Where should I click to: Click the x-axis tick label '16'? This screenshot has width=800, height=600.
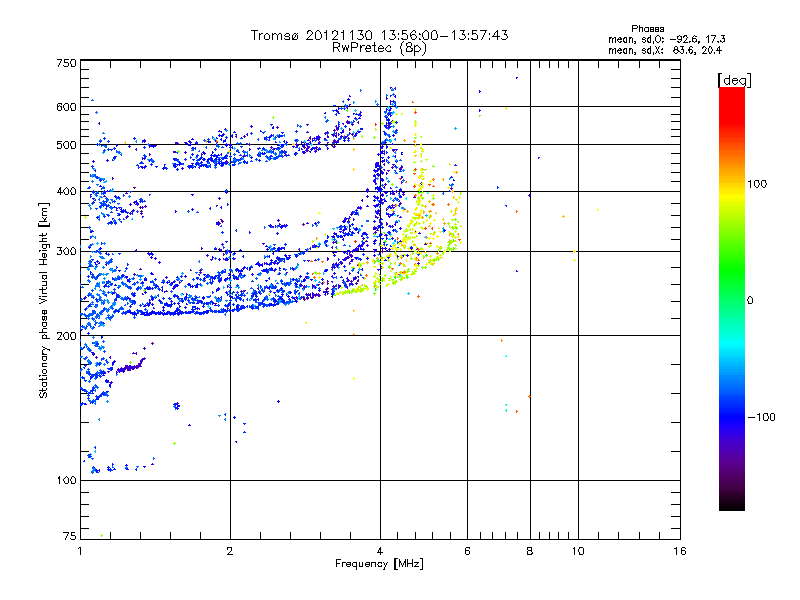(680, 551)
